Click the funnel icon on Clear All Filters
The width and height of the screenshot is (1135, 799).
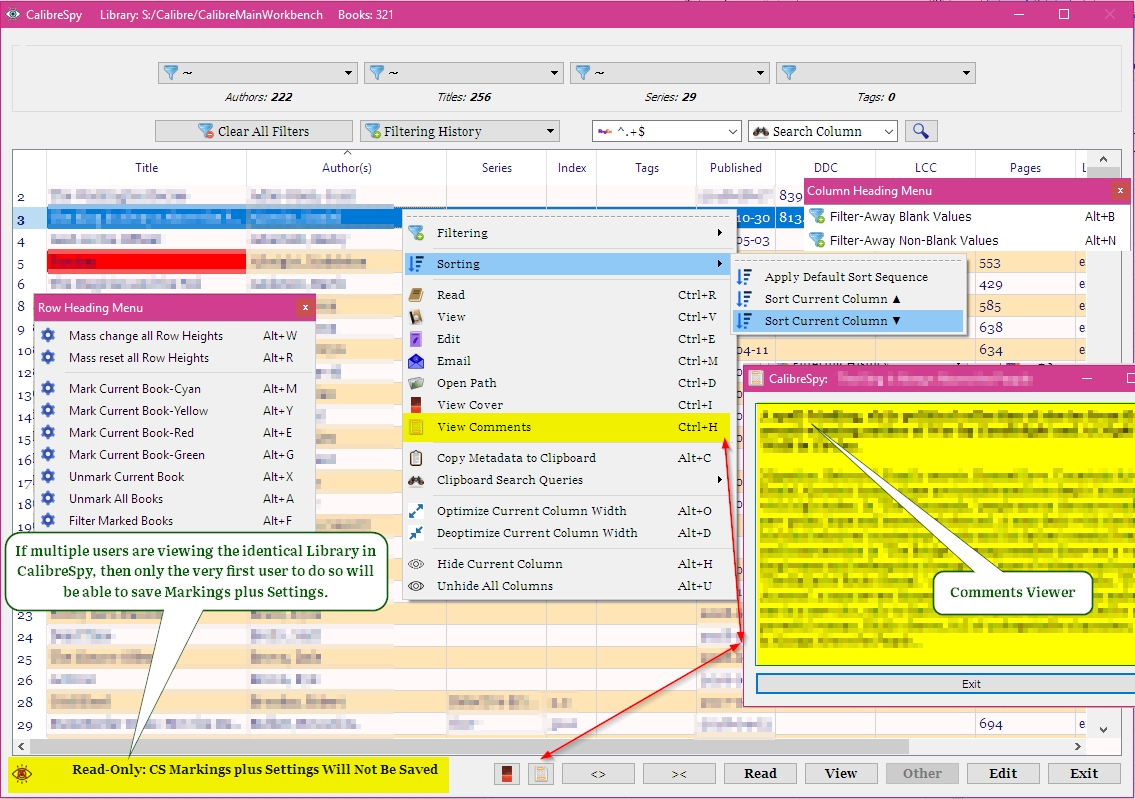click(x=206, y=131)
